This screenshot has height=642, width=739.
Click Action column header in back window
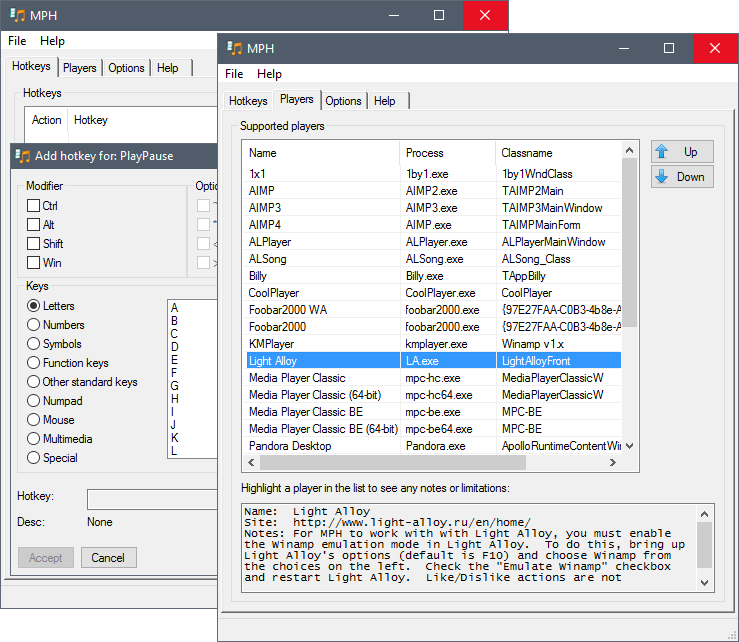click(46, 120)
